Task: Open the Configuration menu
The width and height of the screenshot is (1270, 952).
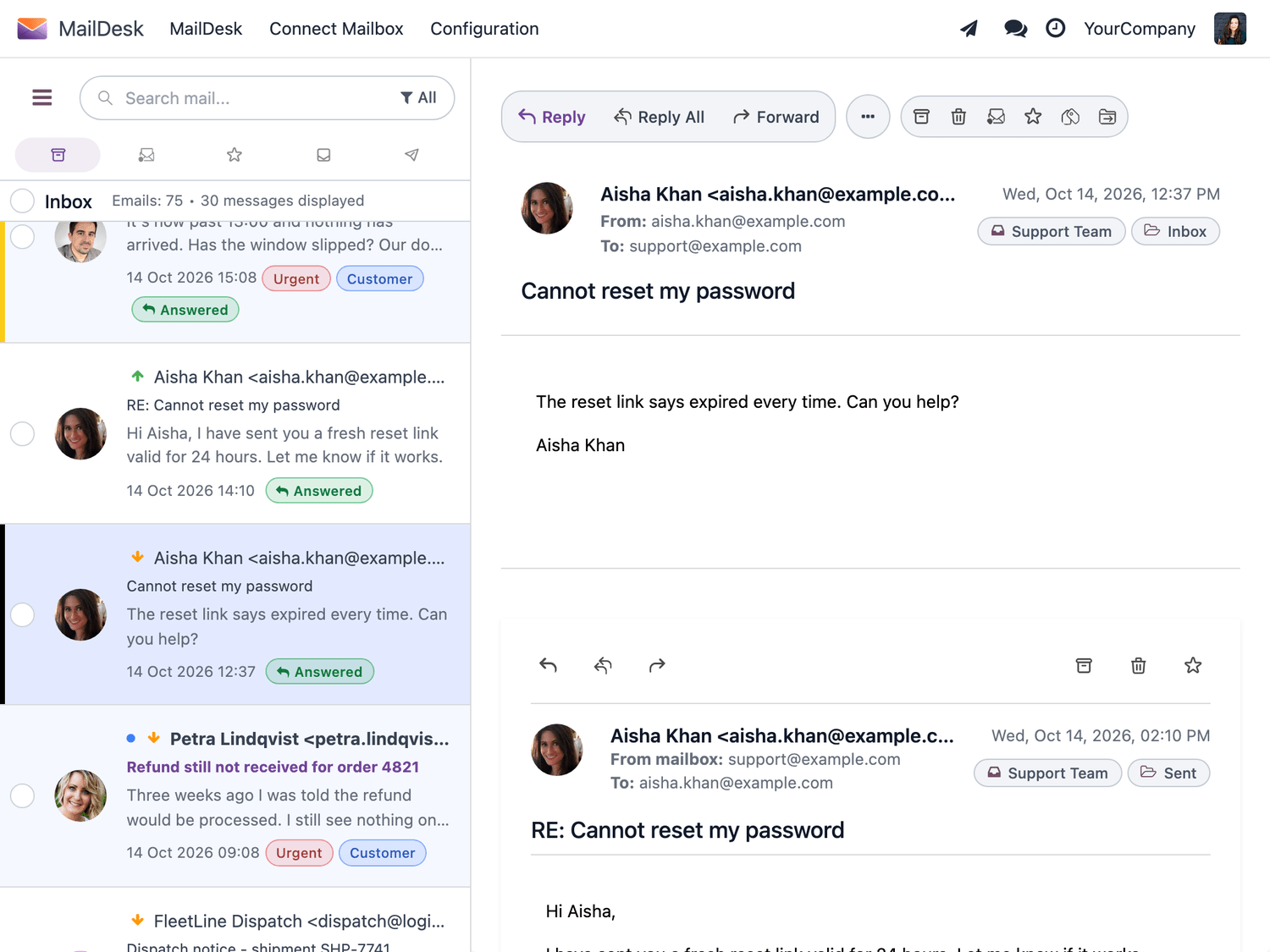Action: pyautogui.click(x=484, y=29)
